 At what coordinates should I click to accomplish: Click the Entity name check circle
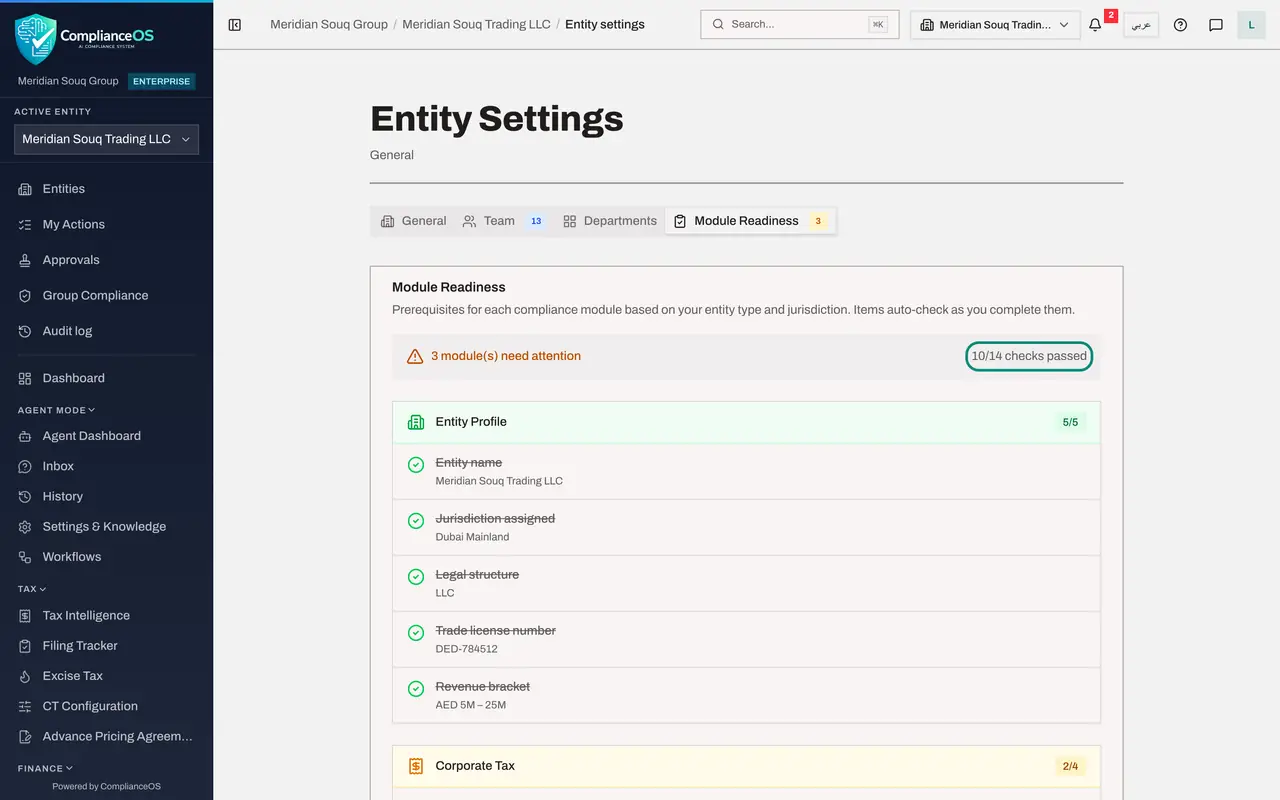416,465
